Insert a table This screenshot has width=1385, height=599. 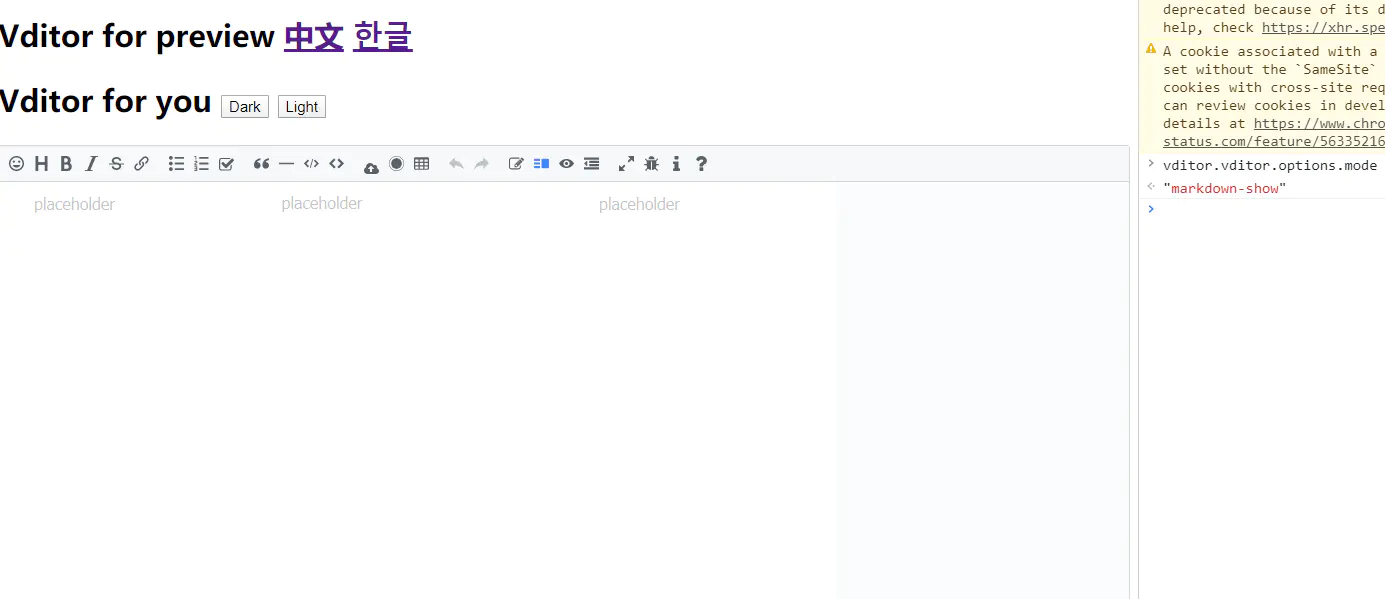coord(421,164)
